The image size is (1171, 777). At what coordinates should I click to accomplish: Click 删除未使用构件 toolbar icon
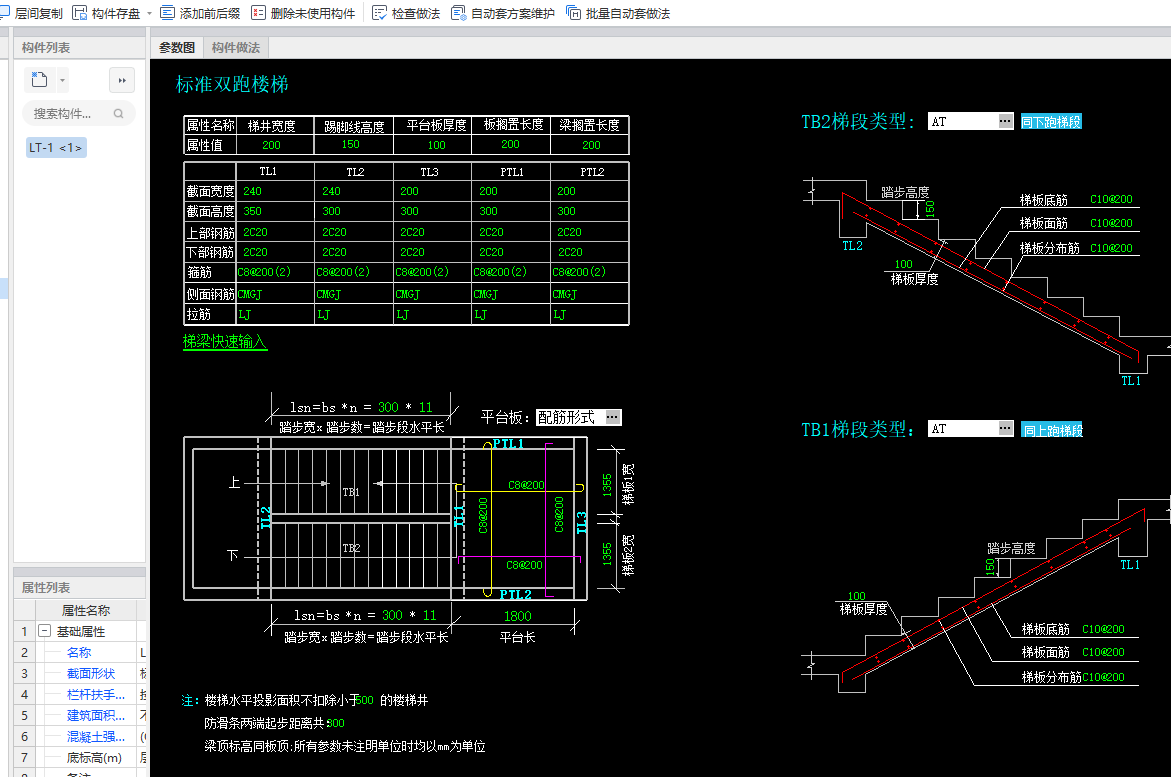(x=259, y=13)
